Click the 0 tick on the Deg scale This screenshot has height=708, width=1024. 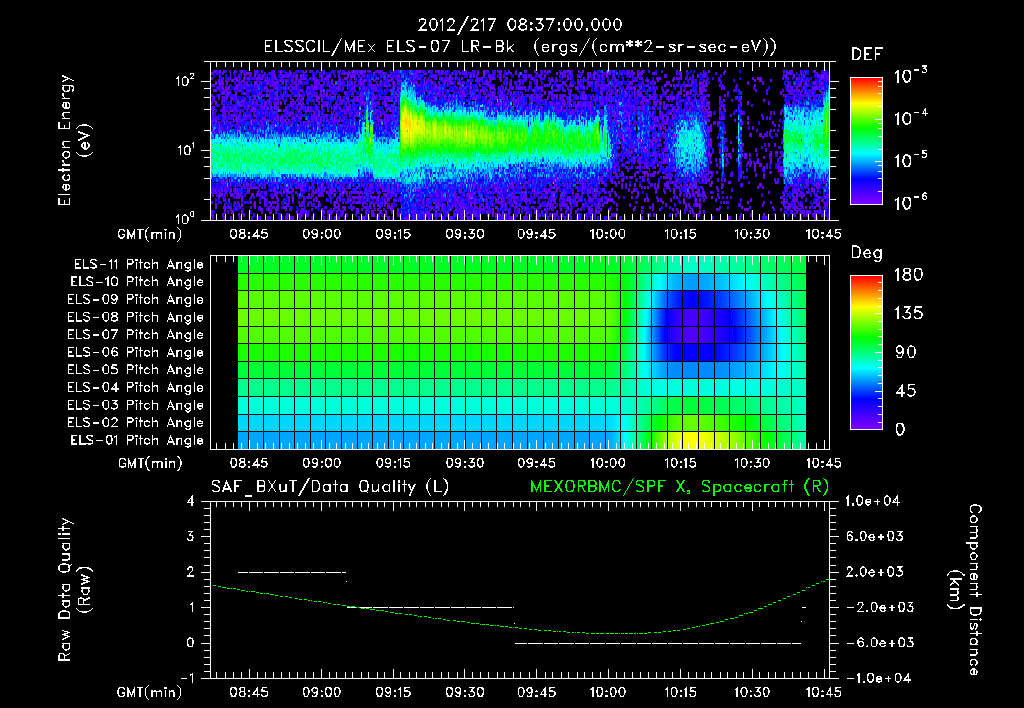click(x=900, y=429)
